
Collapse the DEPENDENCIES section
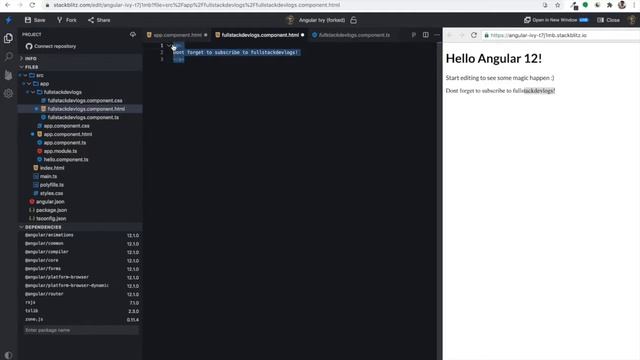pyautogui.click(x=80, y=227)
